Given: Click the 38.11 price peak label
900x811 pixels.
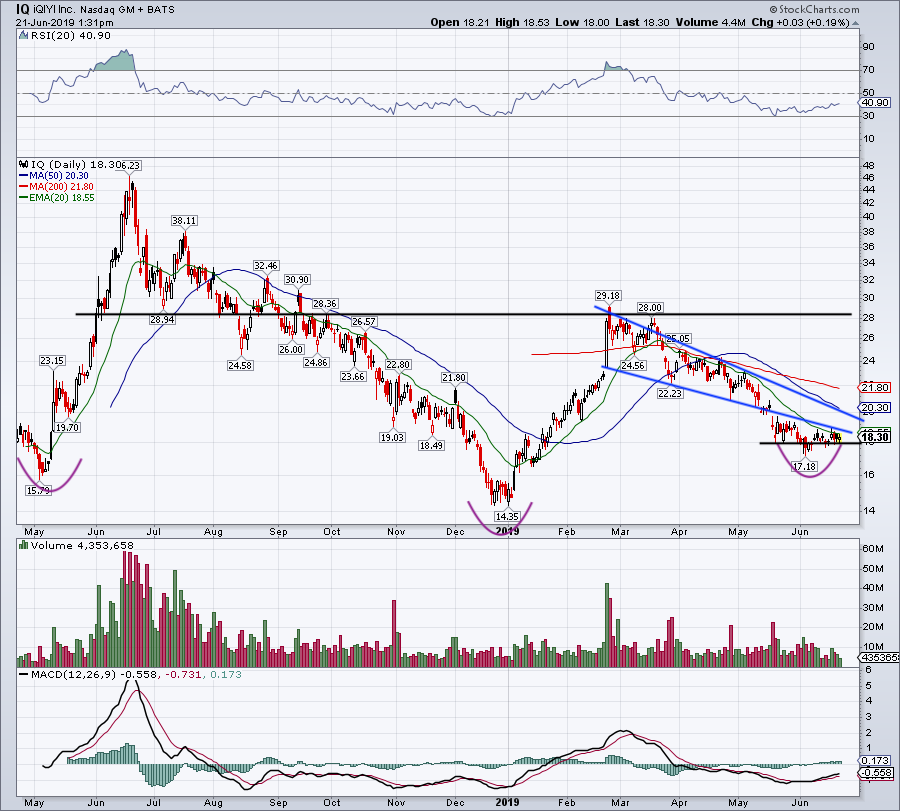Looking at the screenshot, I should (x=184, y=220).
